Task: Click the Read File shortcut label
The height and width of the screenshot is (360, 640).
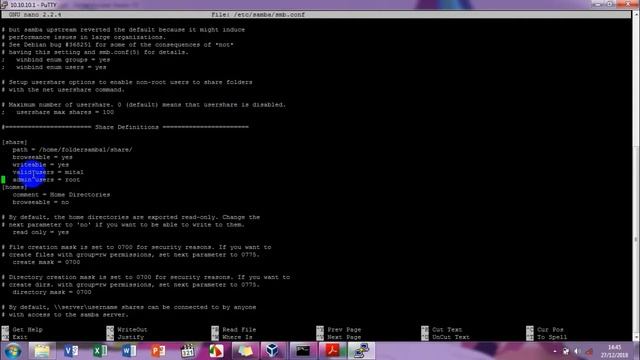Action: coord(239,329)
